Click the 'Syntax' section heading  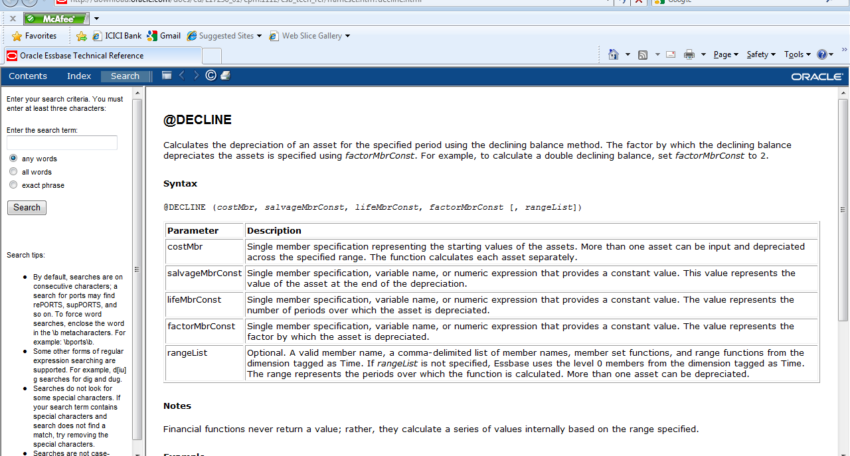point(180,184)
